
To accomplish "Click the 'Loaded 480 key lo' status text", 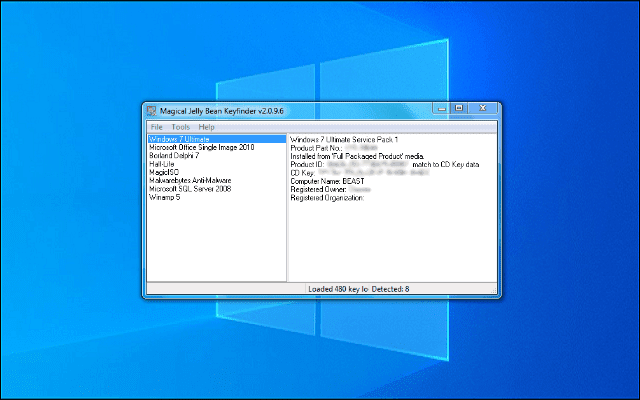I will point(338,289).
